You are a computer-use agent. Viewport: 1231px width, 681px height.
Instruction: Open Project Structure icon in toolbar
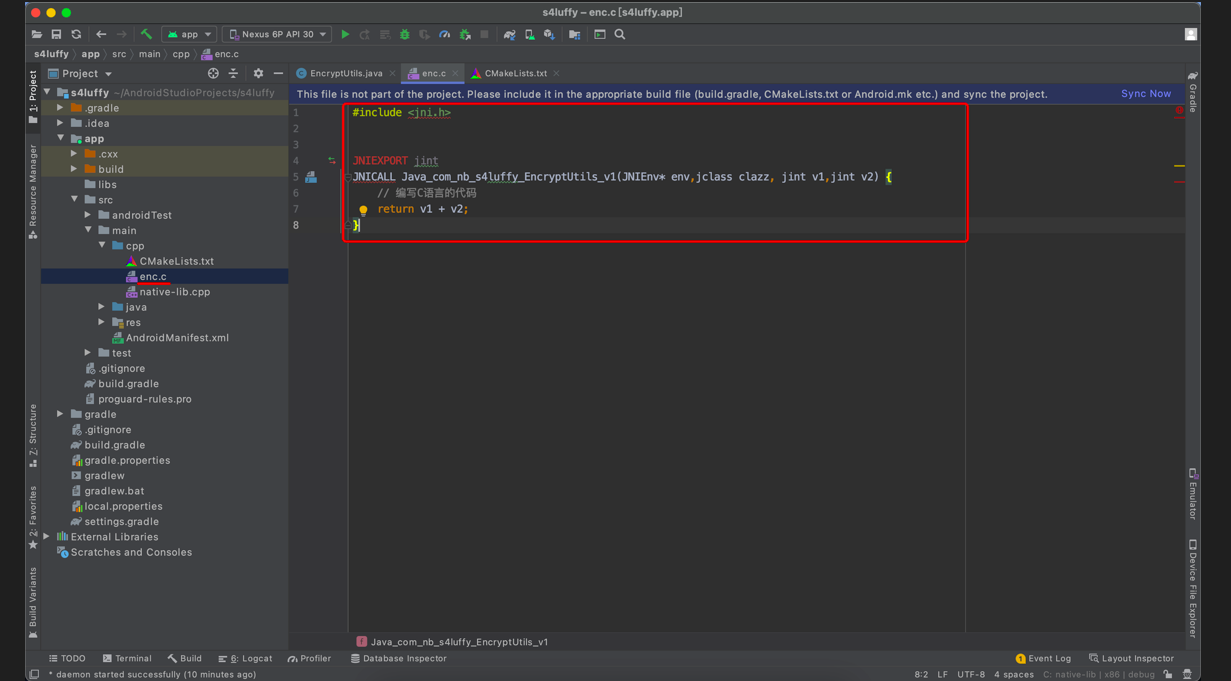(x=574, y=34)
